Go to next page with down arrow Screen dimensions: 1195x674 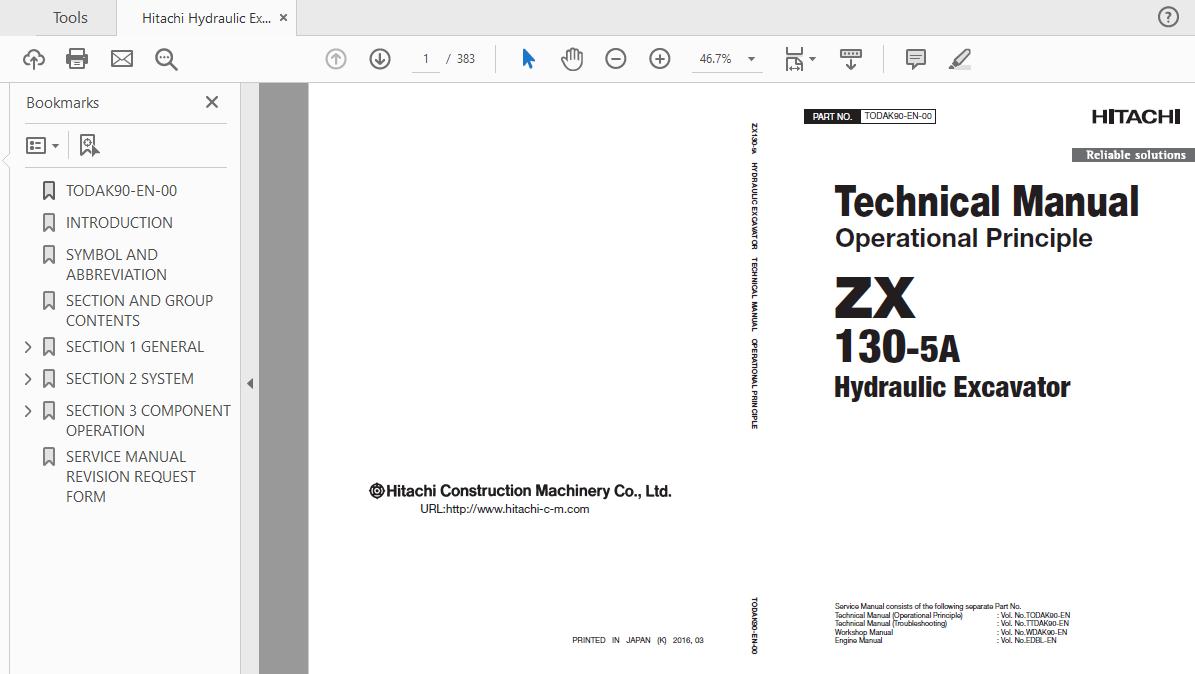[380, 58]
